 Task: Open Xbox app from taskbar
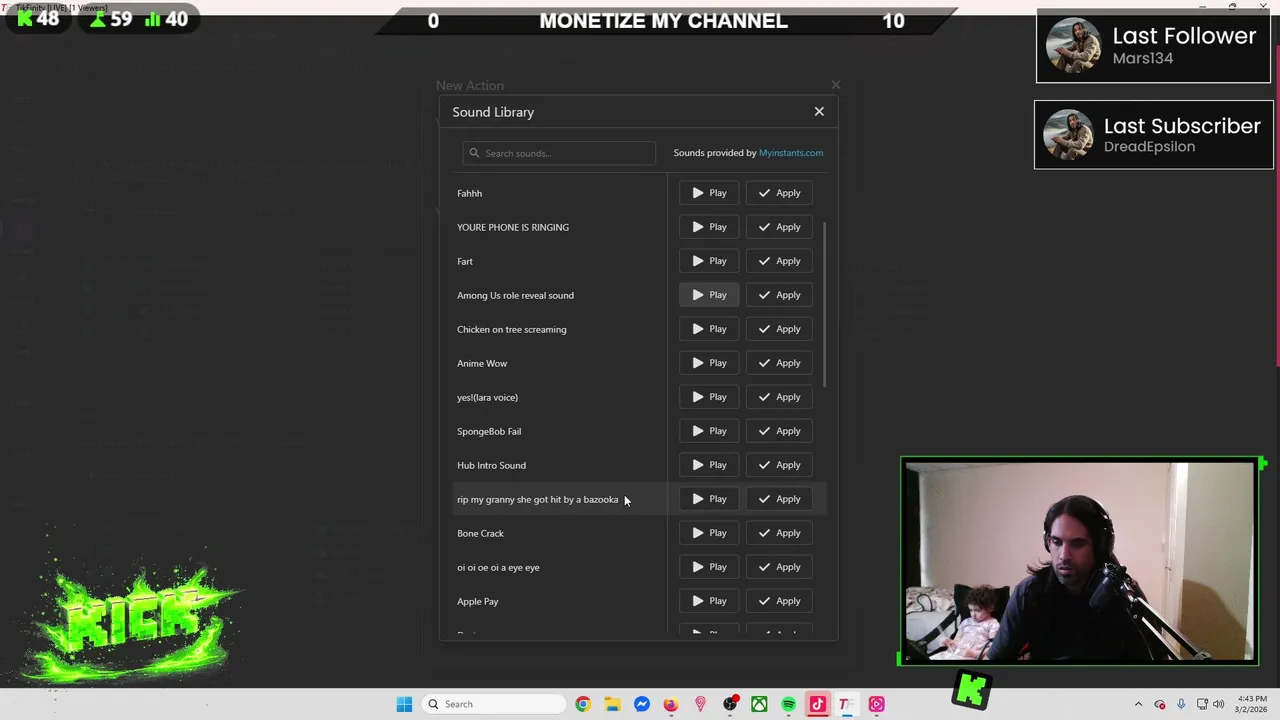(759, 704)
